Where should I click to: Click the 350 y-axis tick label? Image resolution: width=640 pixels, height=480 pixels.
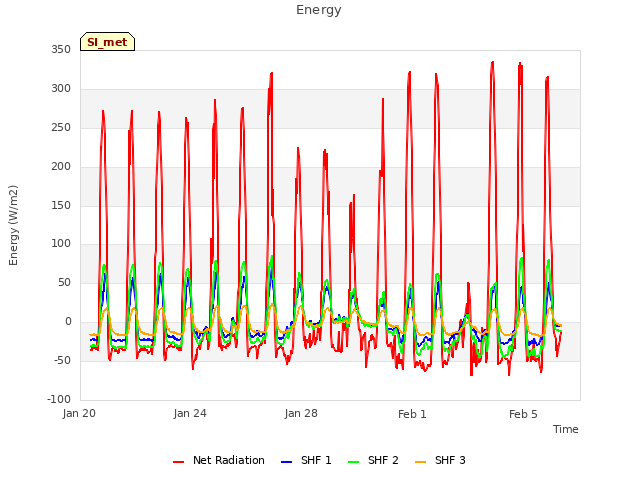61,50
